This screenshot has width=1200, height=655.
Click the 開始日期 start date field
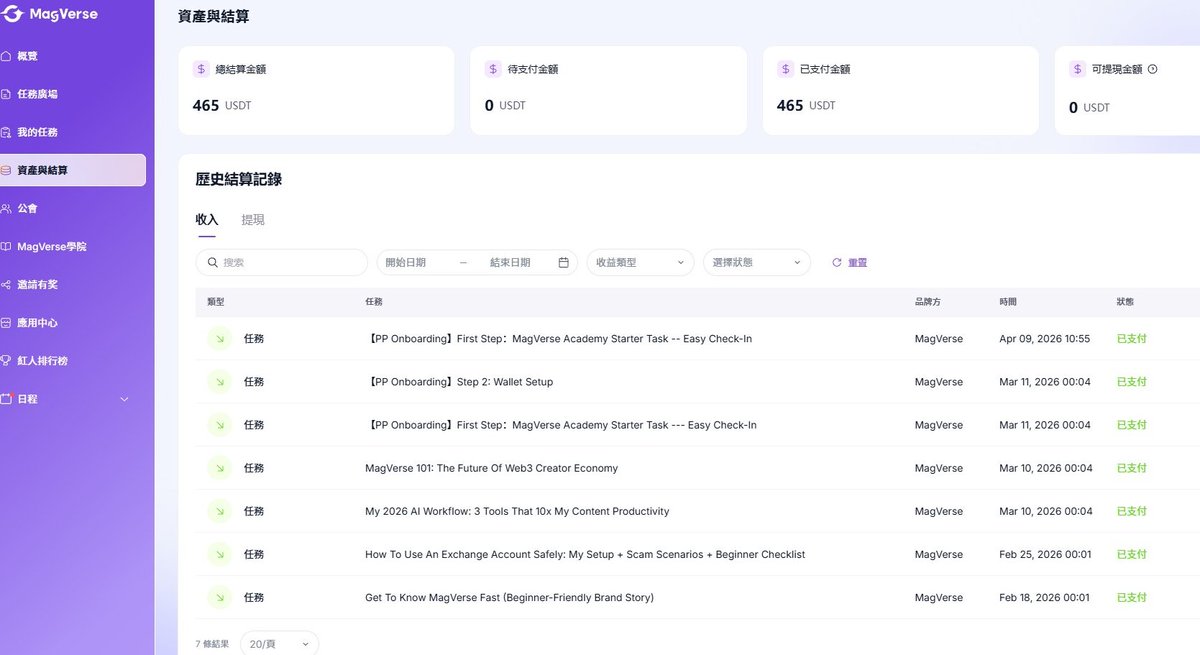tap(406, 262)
